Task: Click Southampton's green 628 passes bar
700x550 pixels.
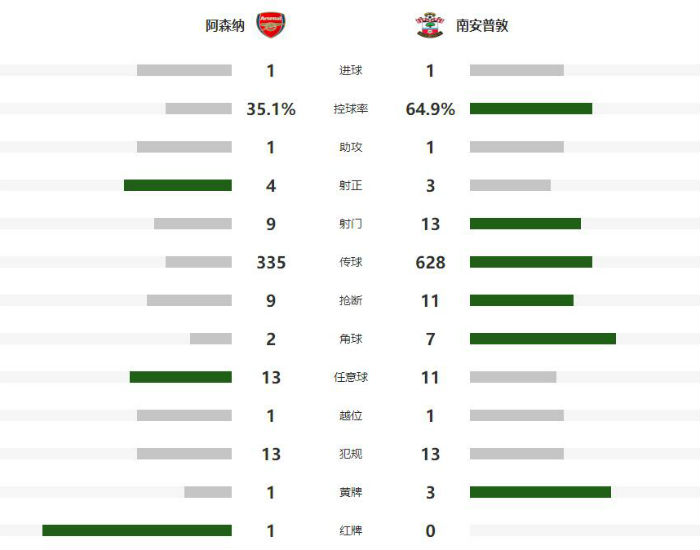Action: pos(531,262)
